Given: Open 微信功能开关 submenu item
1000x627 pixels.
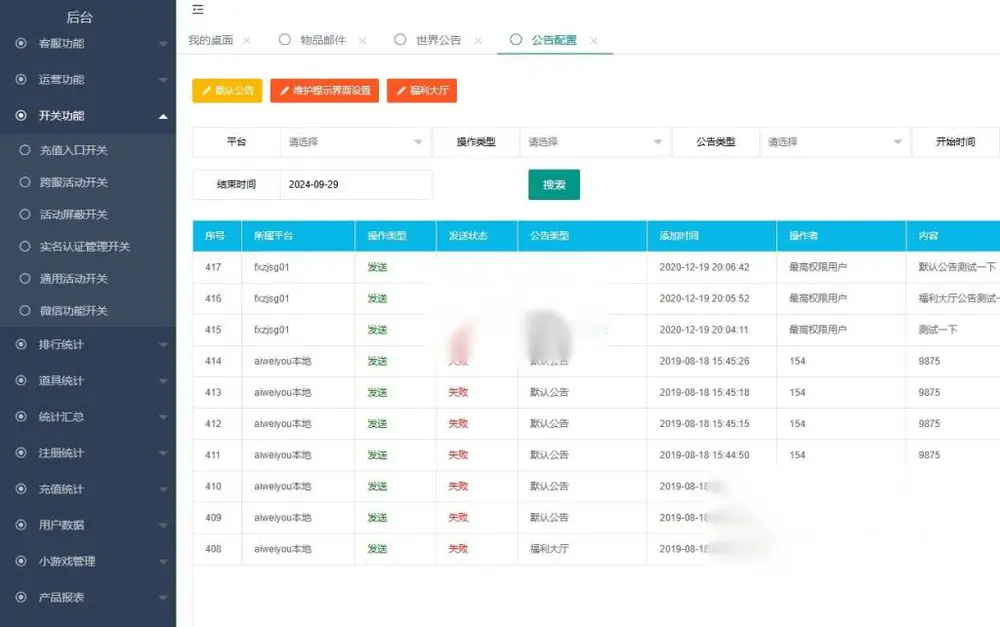Looking at the screenshot, I should [88, 311].
